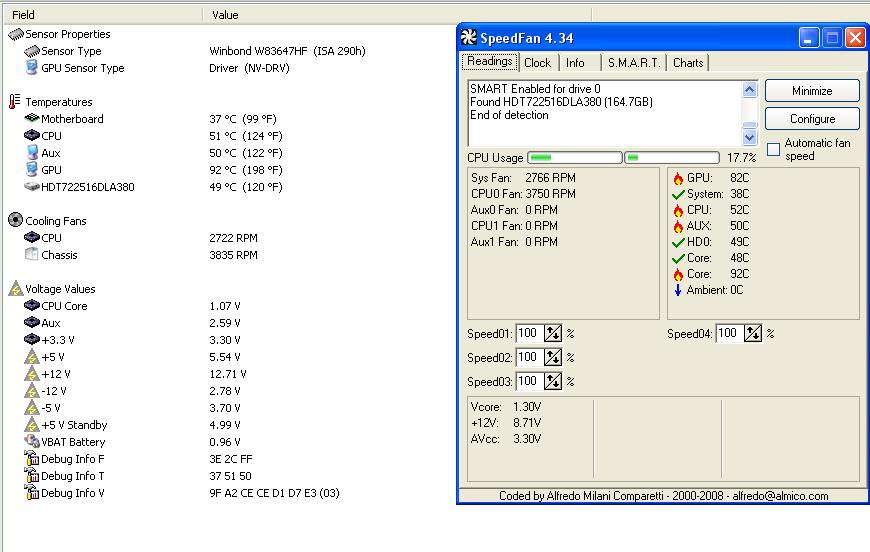Click the Speed03 percentage input field
The width and height of the screenshot is (870, 552).
coord(529,381)
